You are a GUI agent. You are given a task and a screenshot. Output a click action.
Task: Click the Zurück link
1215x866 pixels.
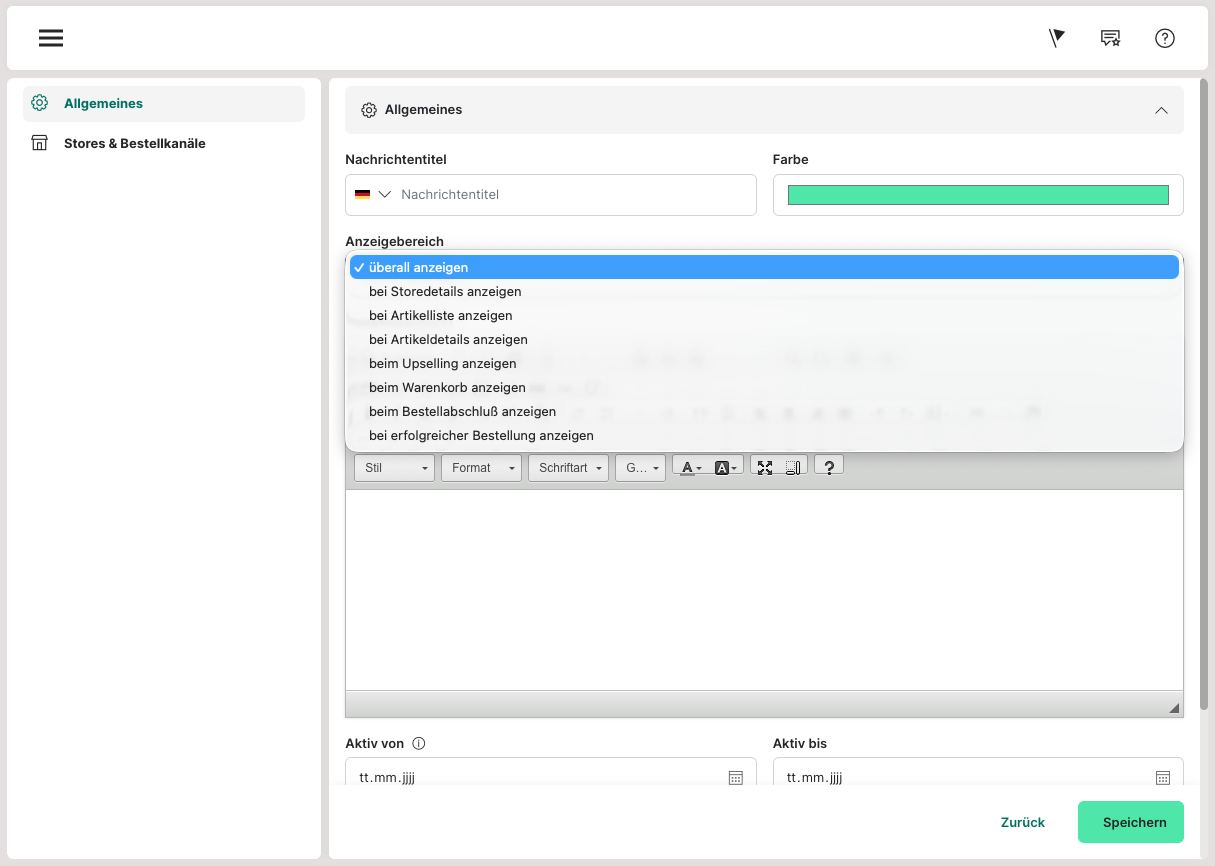tap(1022, 822)
